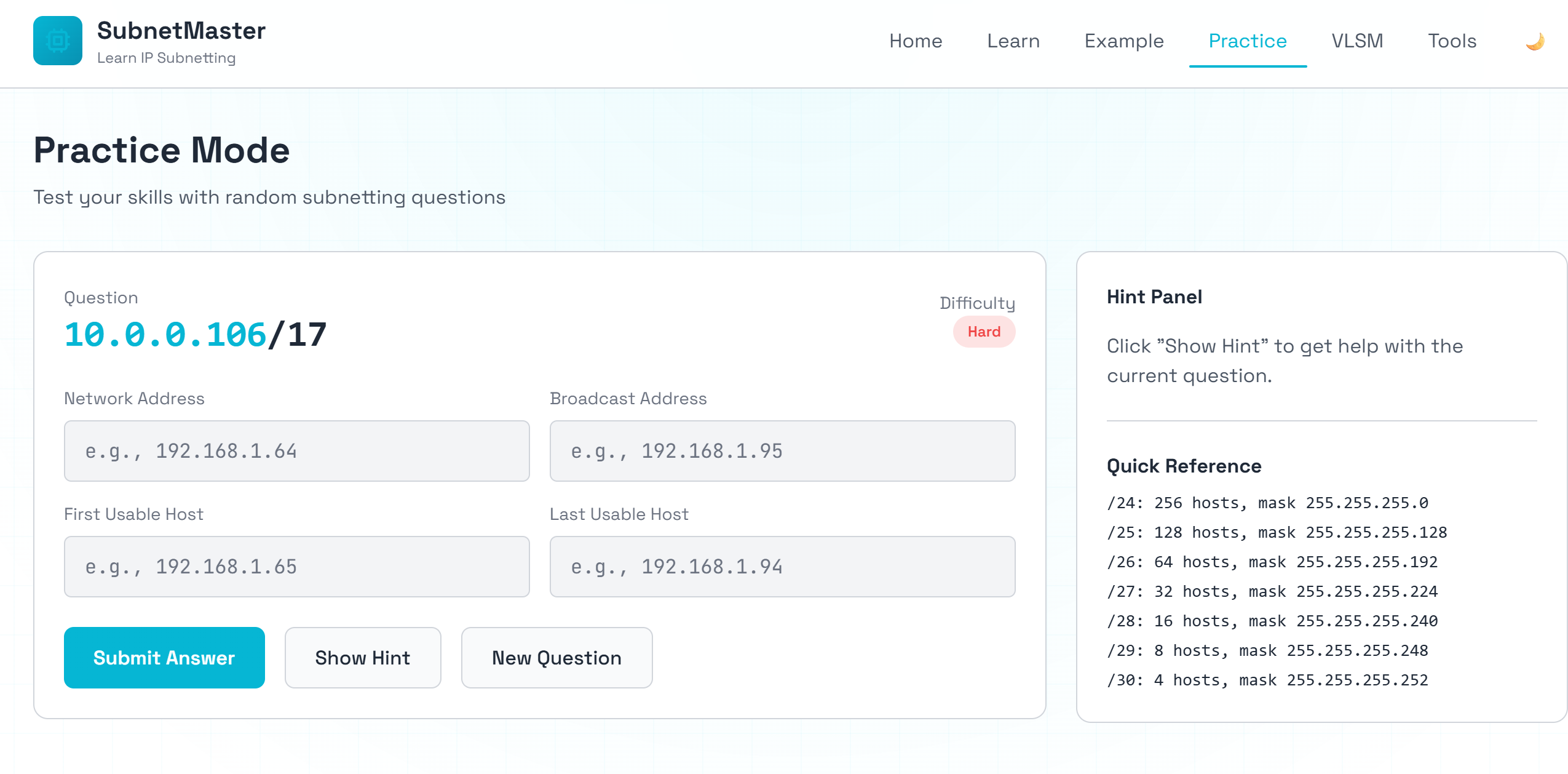1568x774 pixels.
Task: Select the /27: 32 hosts reference row
Action: point(1272,591)
